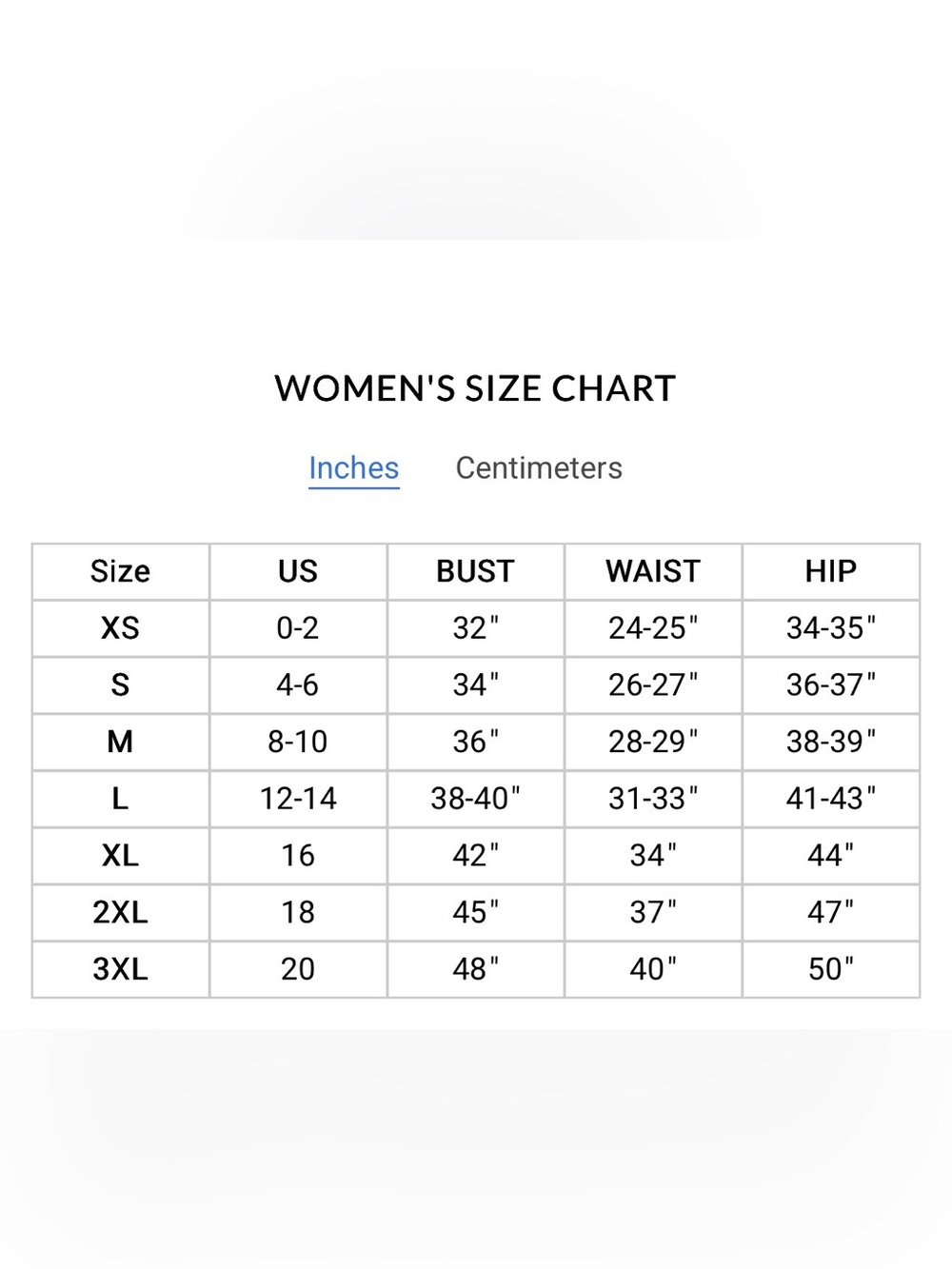
Task: Select the BUST column header
Action: click(x=475, y=571)
